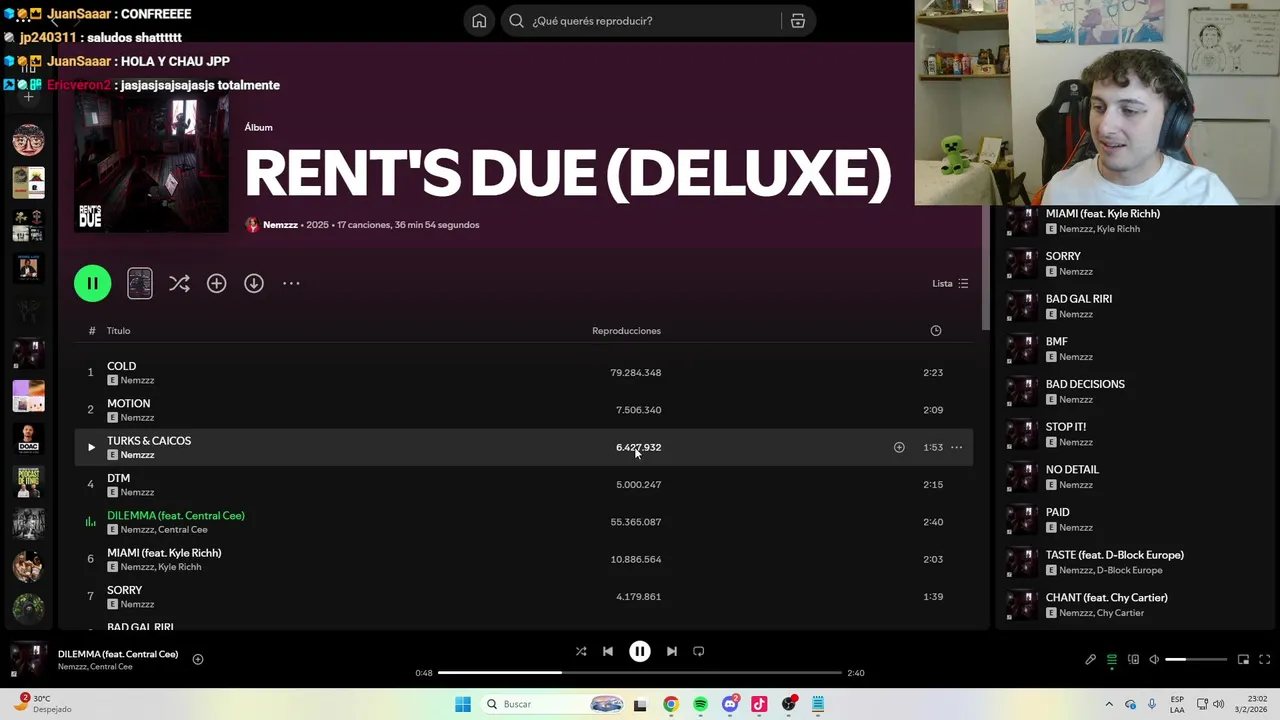Open connect to a device icon

[1133, 659]
